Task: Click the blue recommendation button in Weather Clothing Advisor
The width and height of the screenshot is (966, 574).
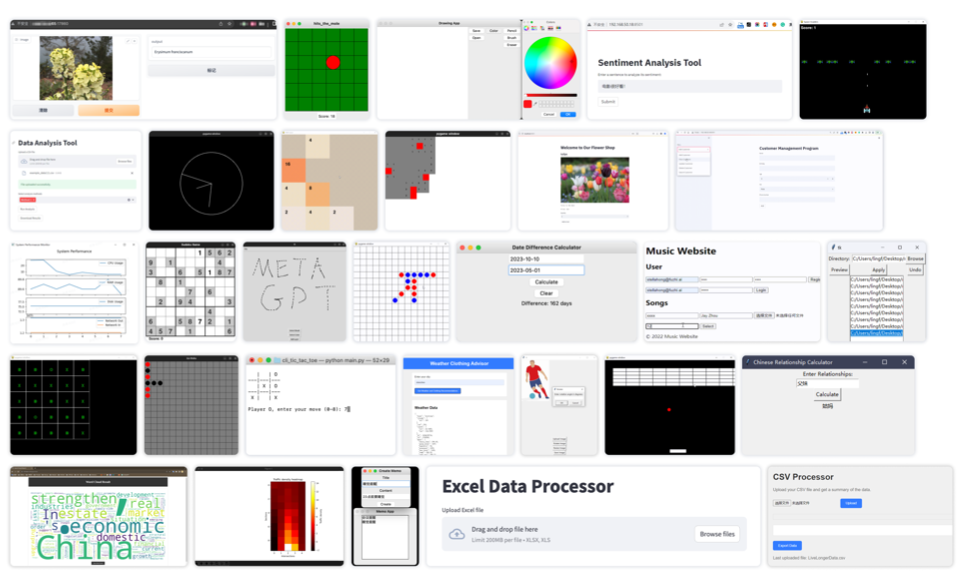Action: [x=437, y=391]
